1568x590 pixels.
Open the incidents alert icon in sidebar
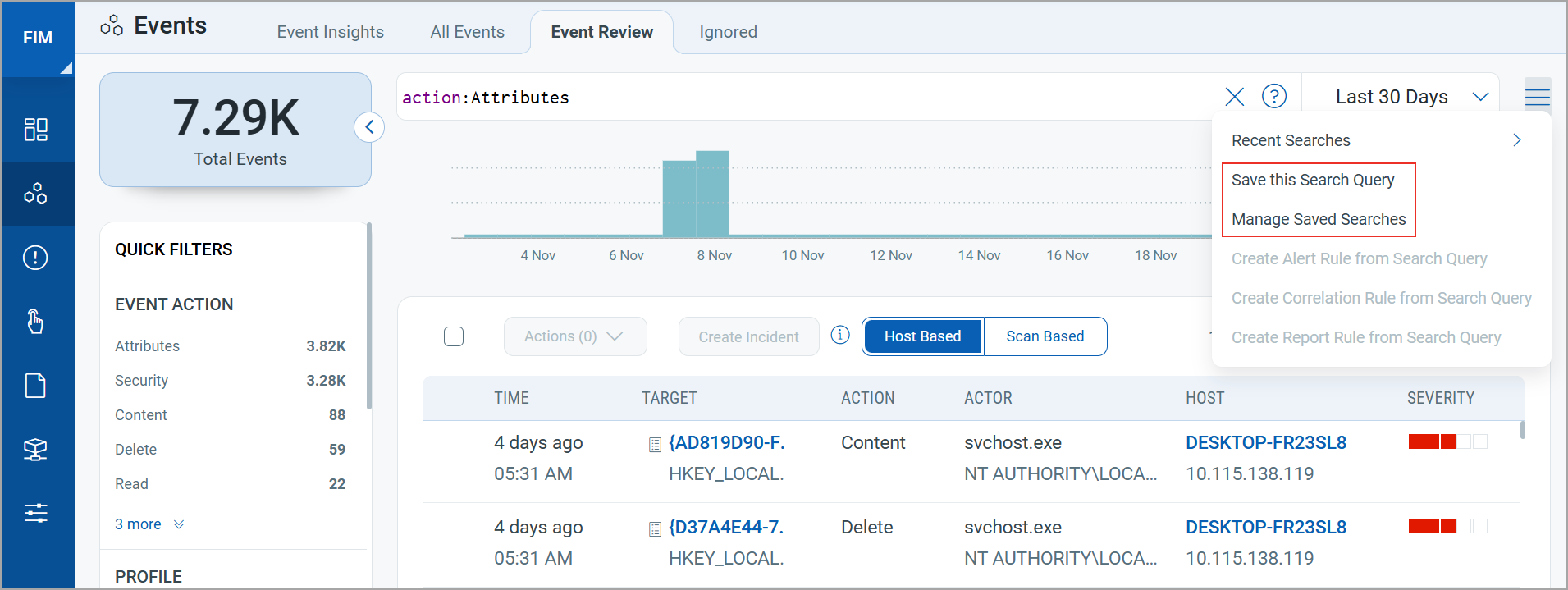click(35, 258)
